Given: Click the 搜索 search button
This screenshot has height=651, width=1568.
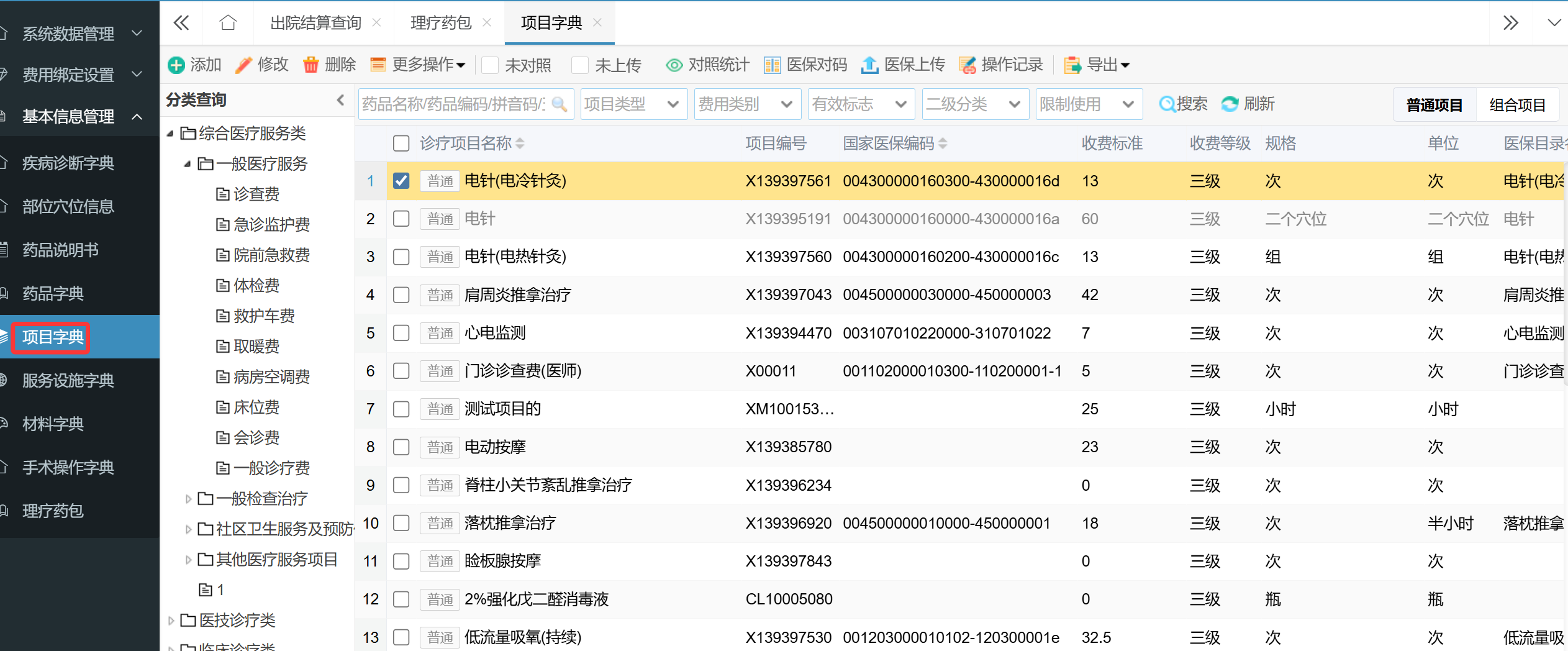Looking at the screenshot, I should 1183,104.
